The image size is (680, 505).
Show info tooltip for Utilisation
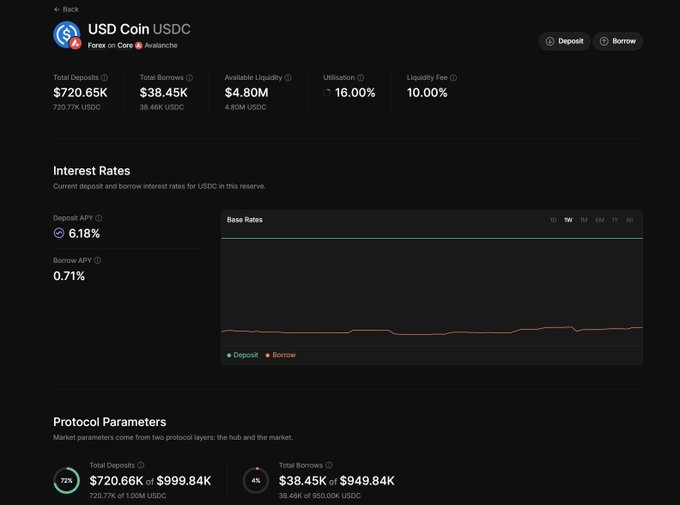(x=360, y=78)
